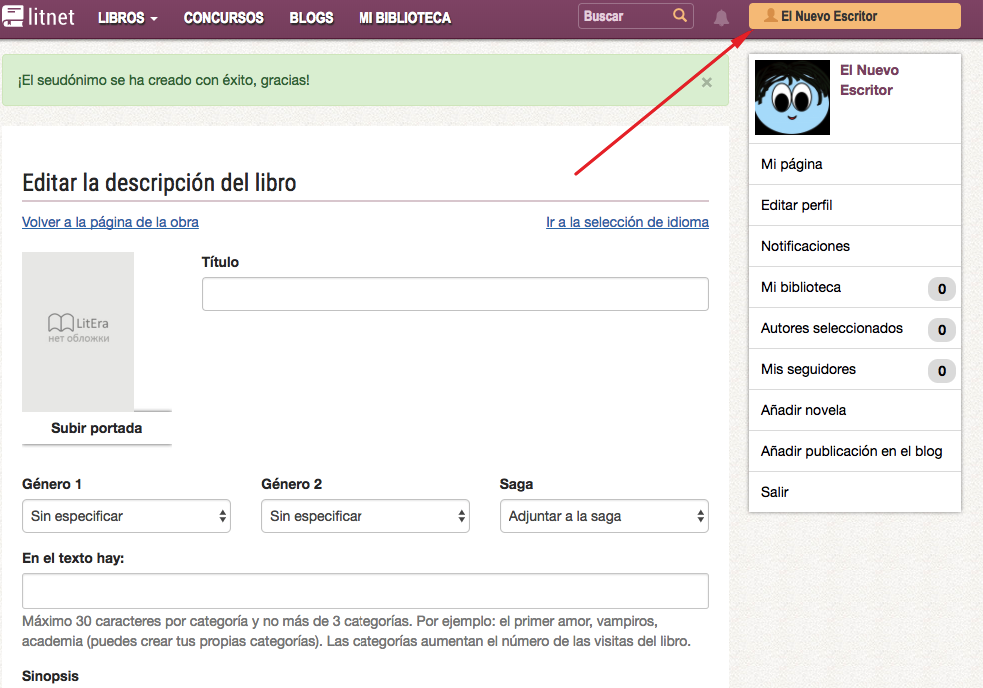Click the LitEra placeholder book cover
This screenshot has height=688, width=983.
[x=78, y=331]
